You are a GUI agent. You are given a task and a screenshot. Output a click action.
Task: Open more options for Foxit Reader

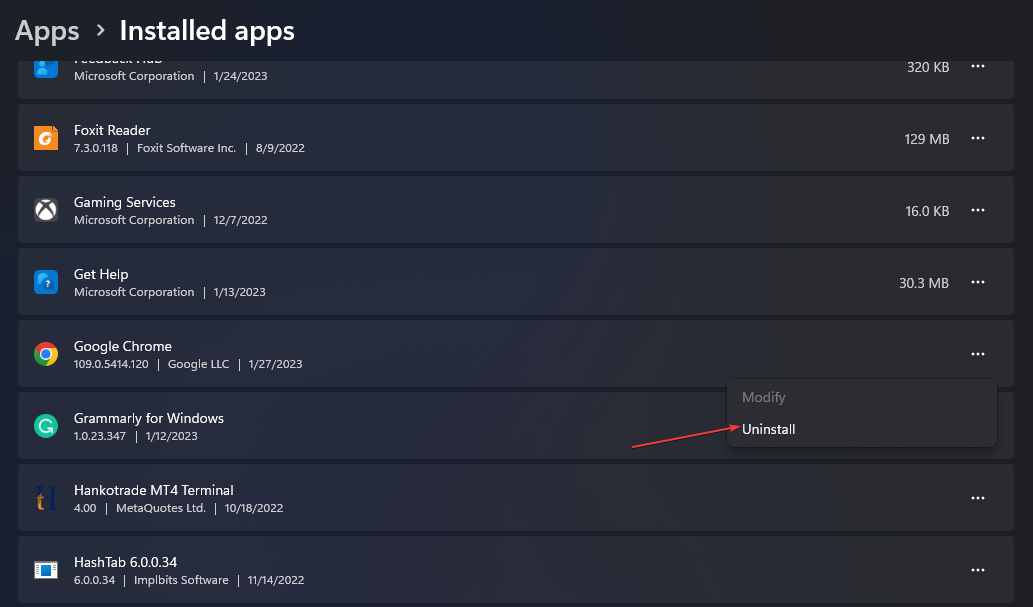(978, 138)
